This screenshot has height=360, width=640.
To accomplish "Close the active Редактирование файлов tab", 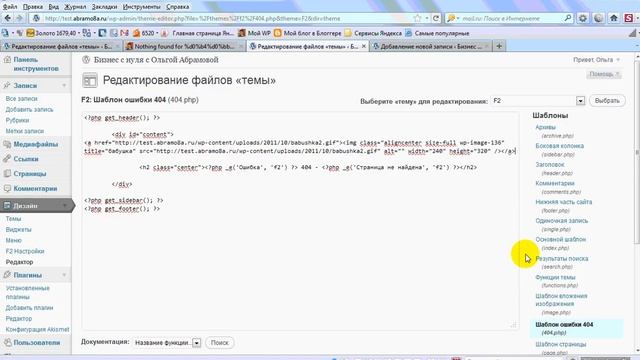I will 364,46.
